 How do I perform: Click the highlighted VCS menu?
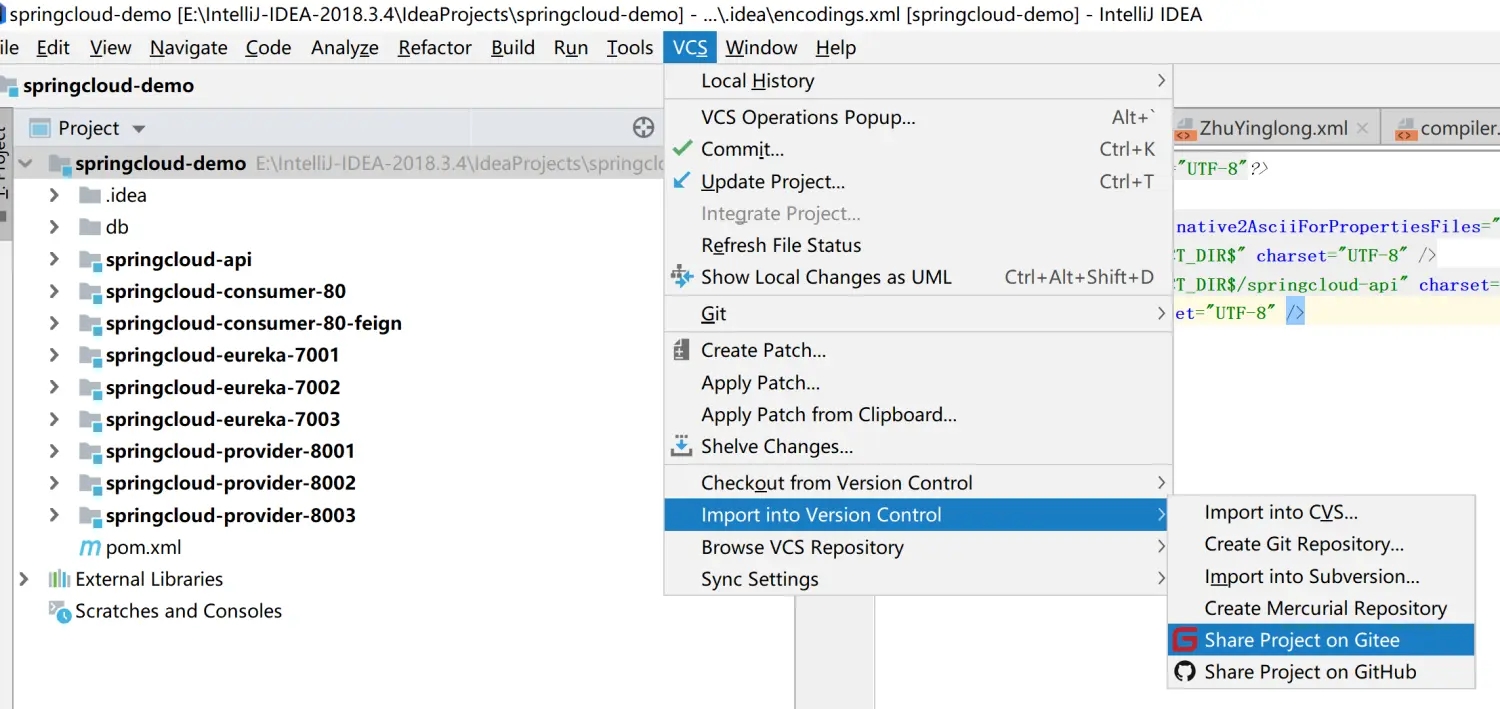(690, 48)
